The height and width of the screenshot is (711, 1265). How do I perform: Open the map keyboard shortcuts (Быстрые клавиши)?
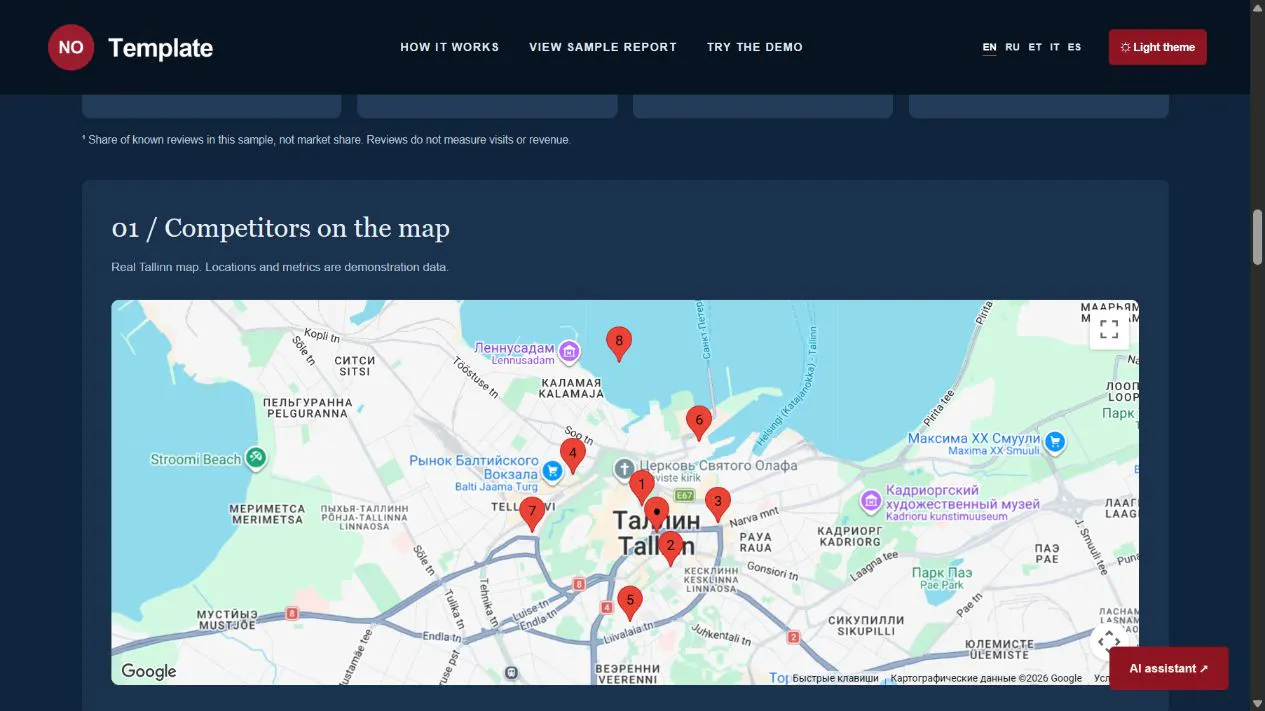[x=836, y=678]
